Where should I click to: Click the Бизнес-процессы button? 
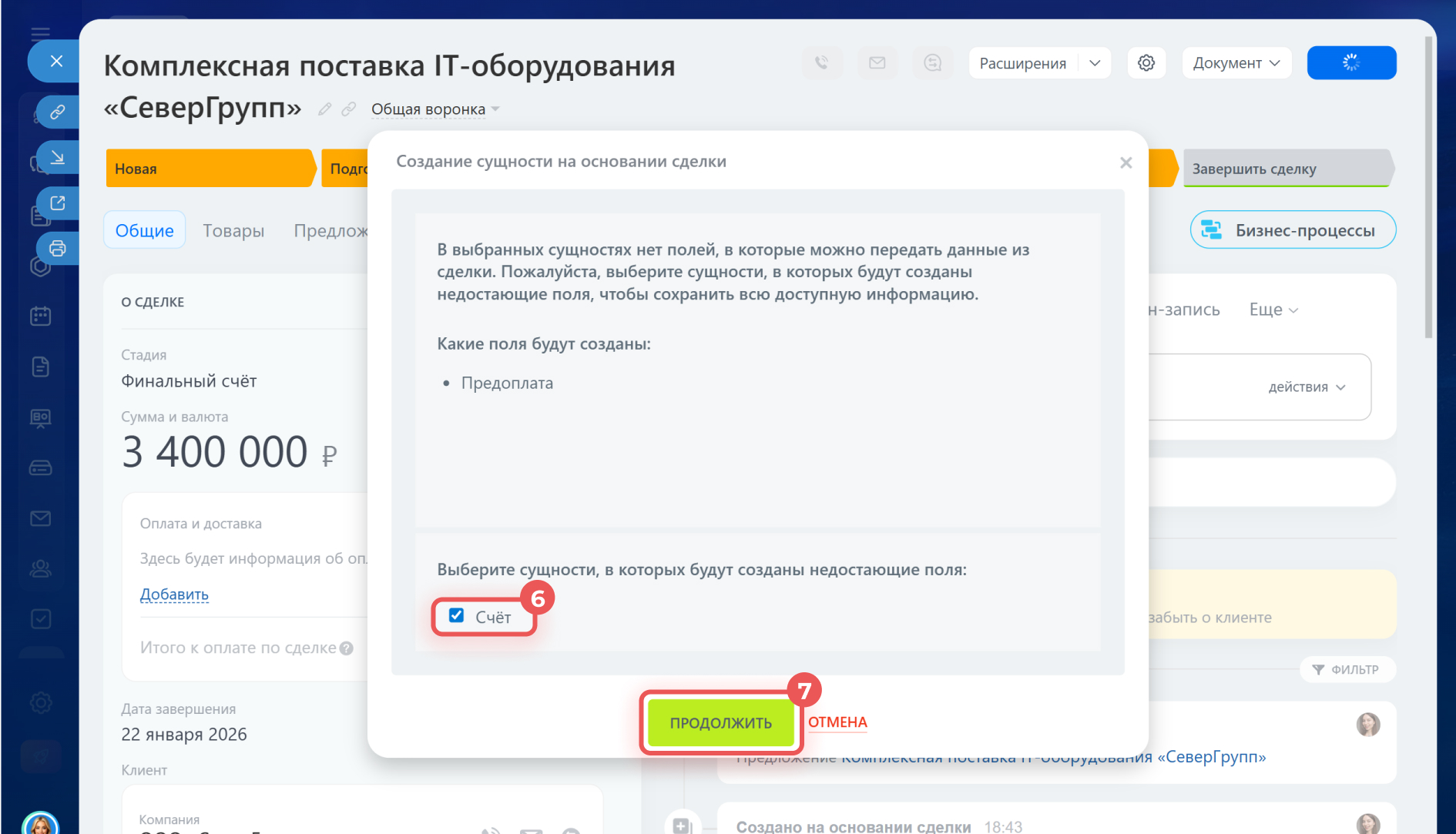point(1293,230)
